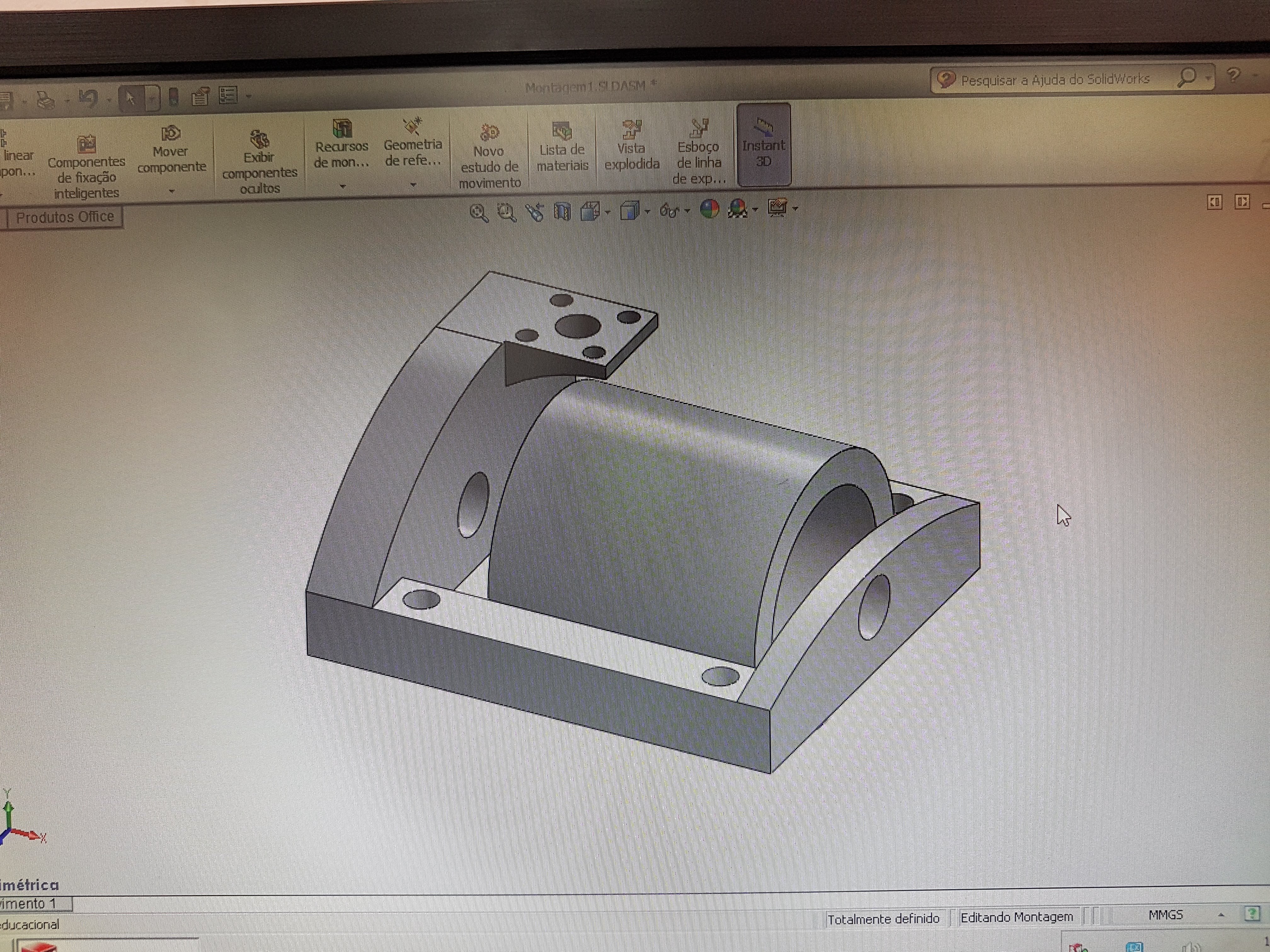The image size is (1270, 952).
Task: Open dropdown arrow beside Undo icon
Action: click(109, 99)
